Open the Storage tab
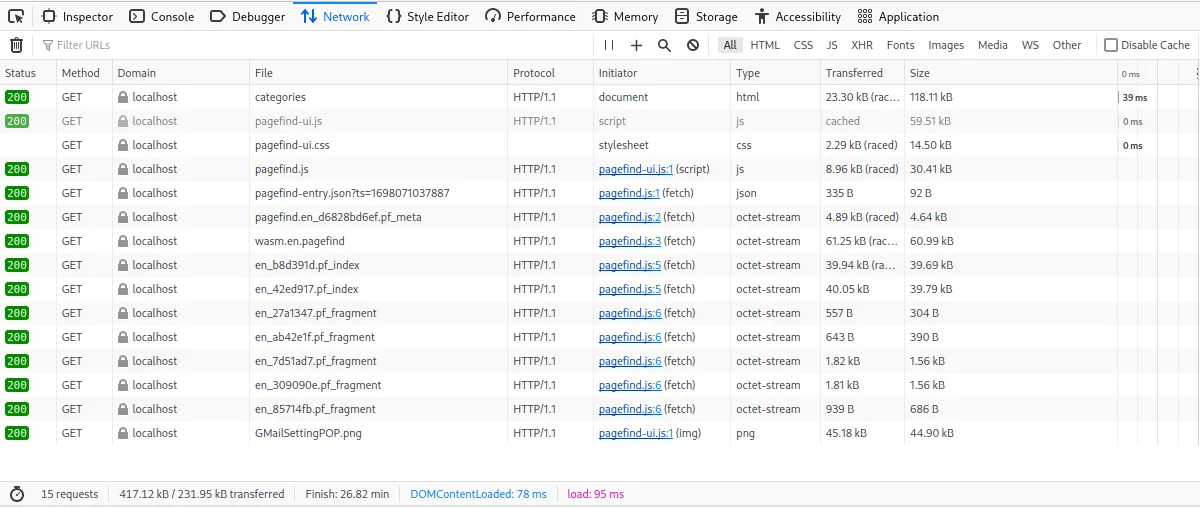The width and height of the screenshot is (1200, 508). [706, 16]
